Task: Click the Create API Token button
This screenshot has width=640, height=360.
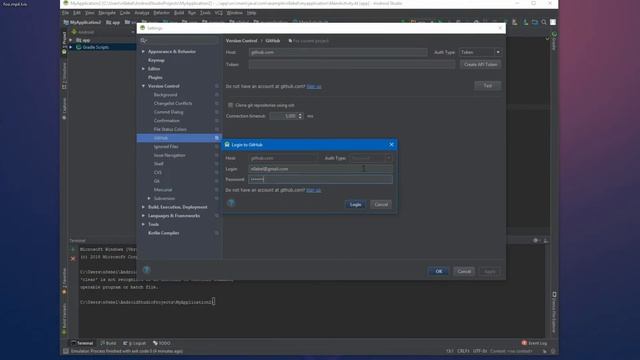Action: point(480,64)
